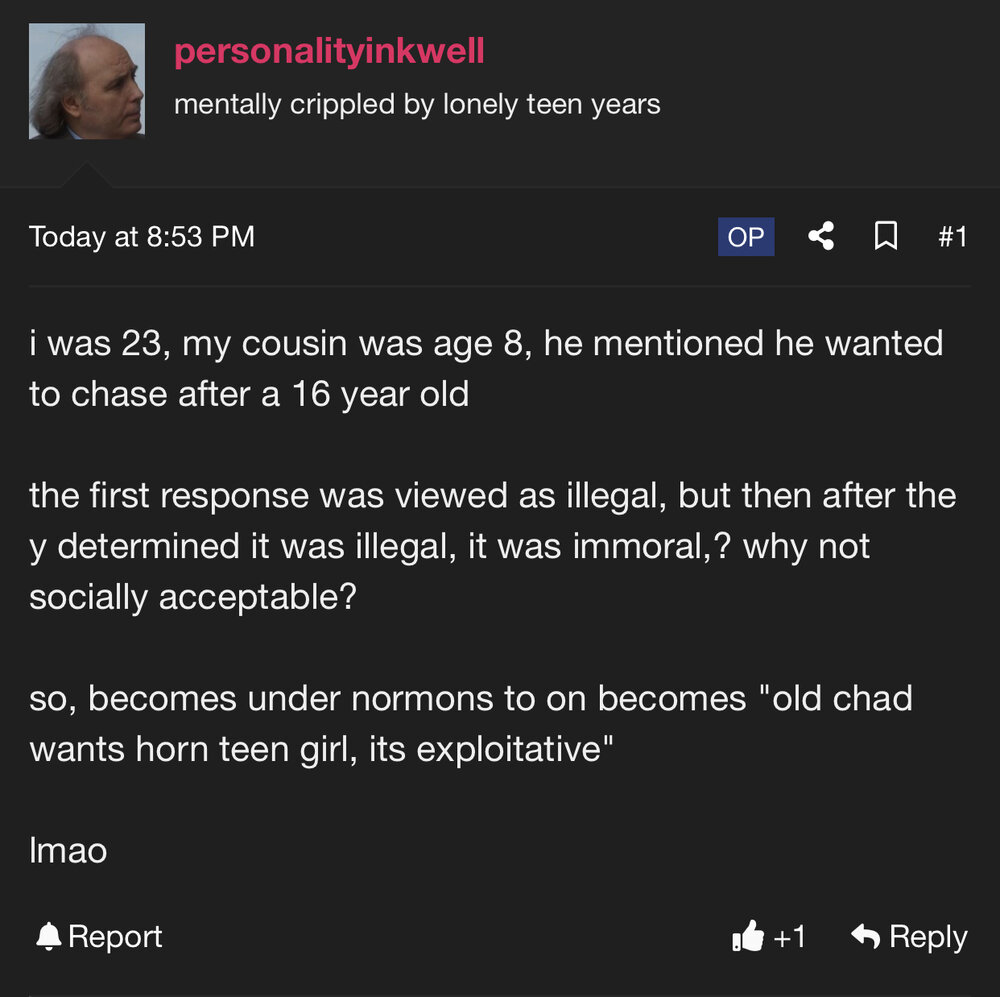Click the bell icon beside Report

48,936
